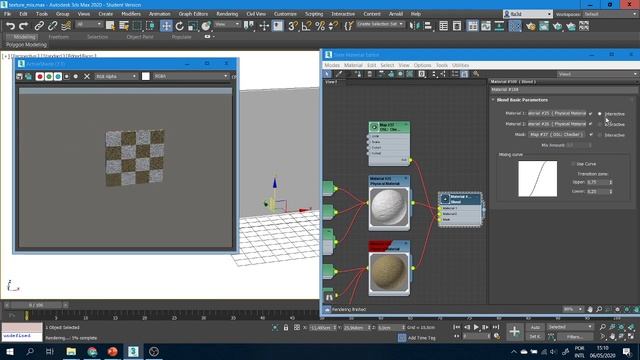Toggle the 3D Snaps tool
The image size is (640, 360).
[x=293, y=26]
